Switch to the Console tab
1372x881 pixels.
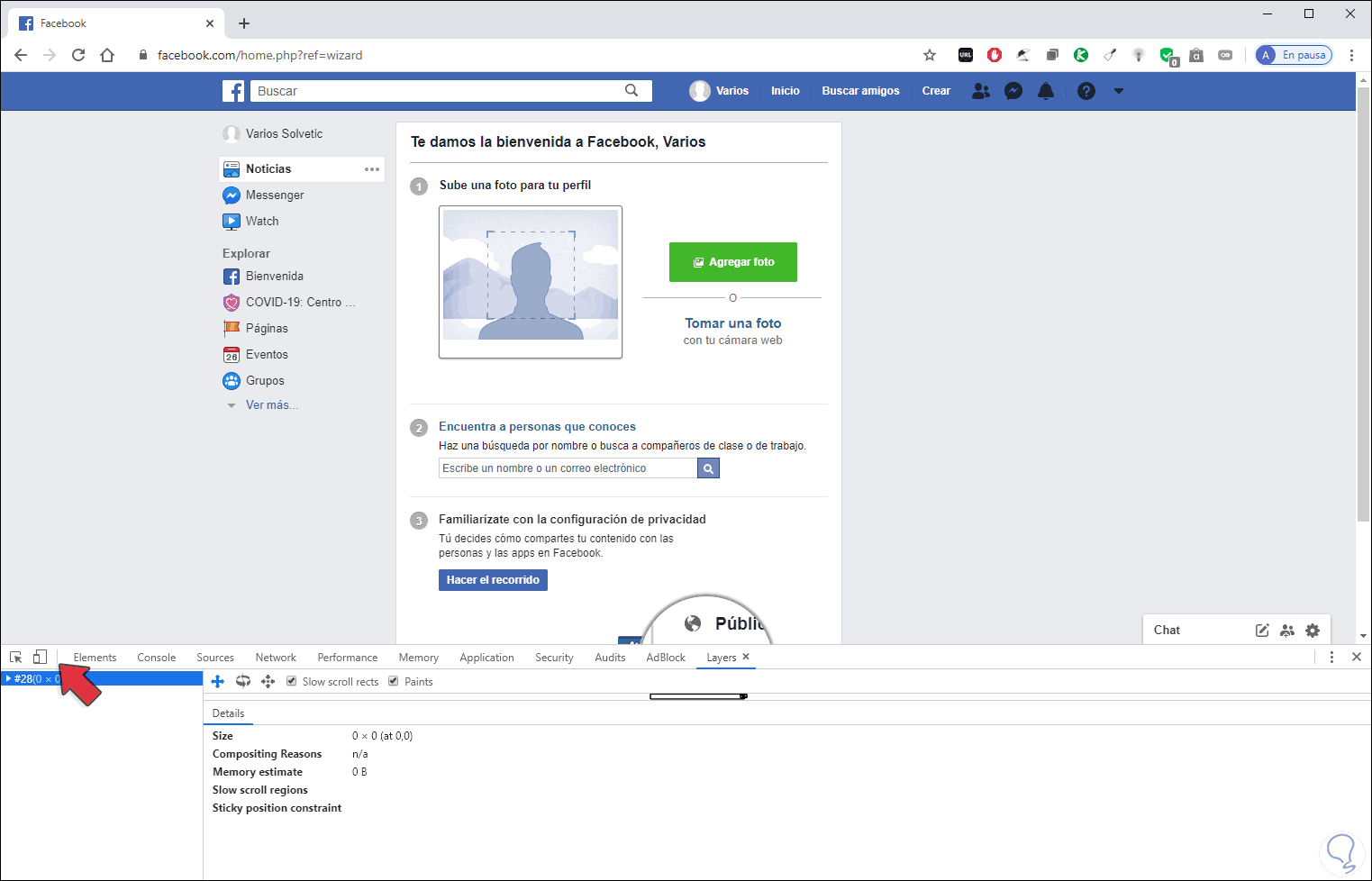[x=157, y=658]
